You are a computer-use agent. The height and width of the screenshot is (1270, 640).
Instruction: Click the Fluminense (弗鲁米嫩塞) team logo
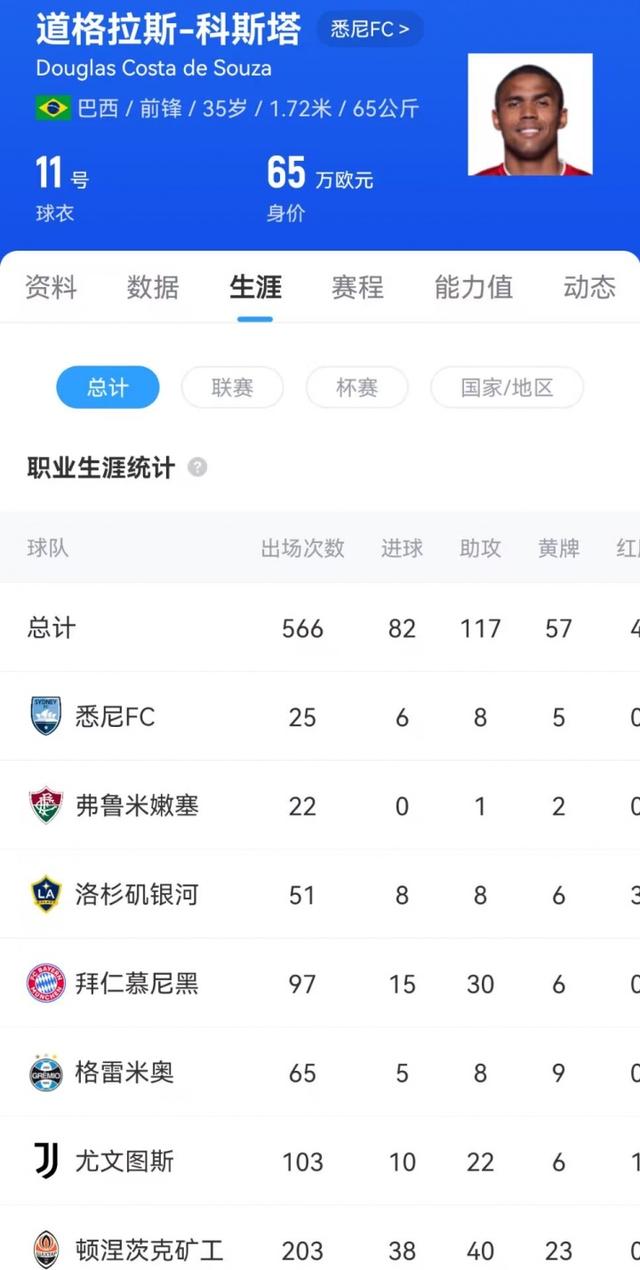[45, 805]
